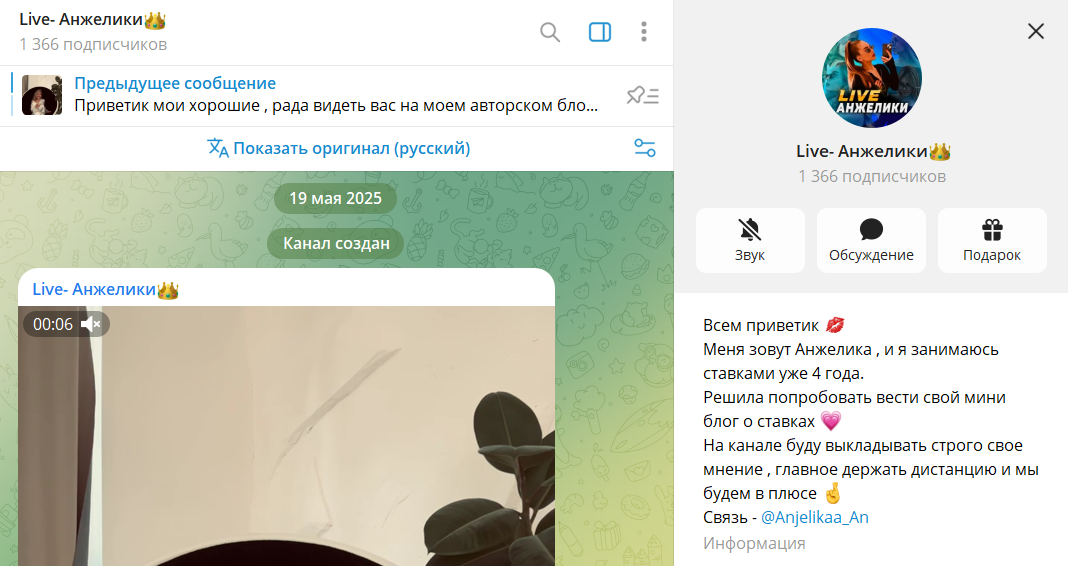This screenshot has height=566, width=1068.
Task: Play the video in the channel post
Action: point(286,440)
